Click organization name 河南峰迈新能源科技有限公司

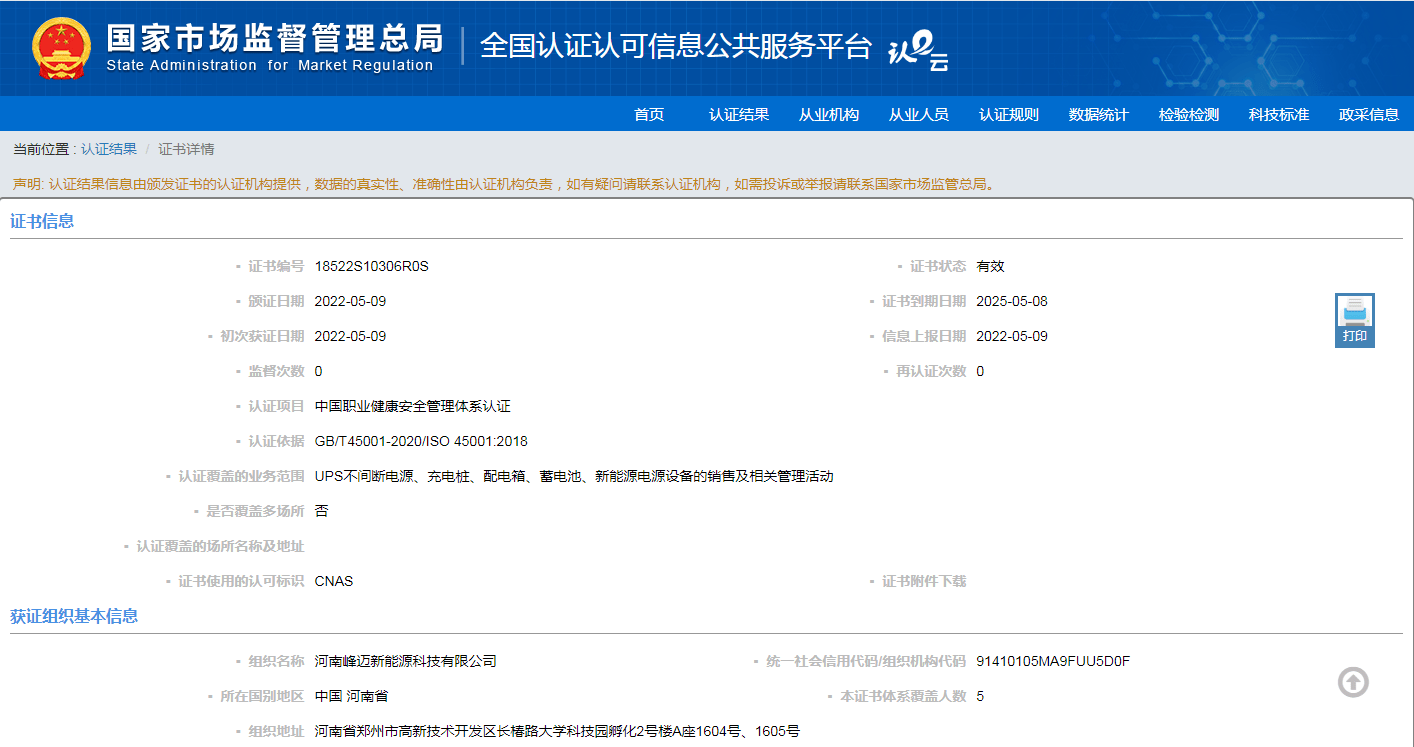pyautogui.click(x=405, y=661)
